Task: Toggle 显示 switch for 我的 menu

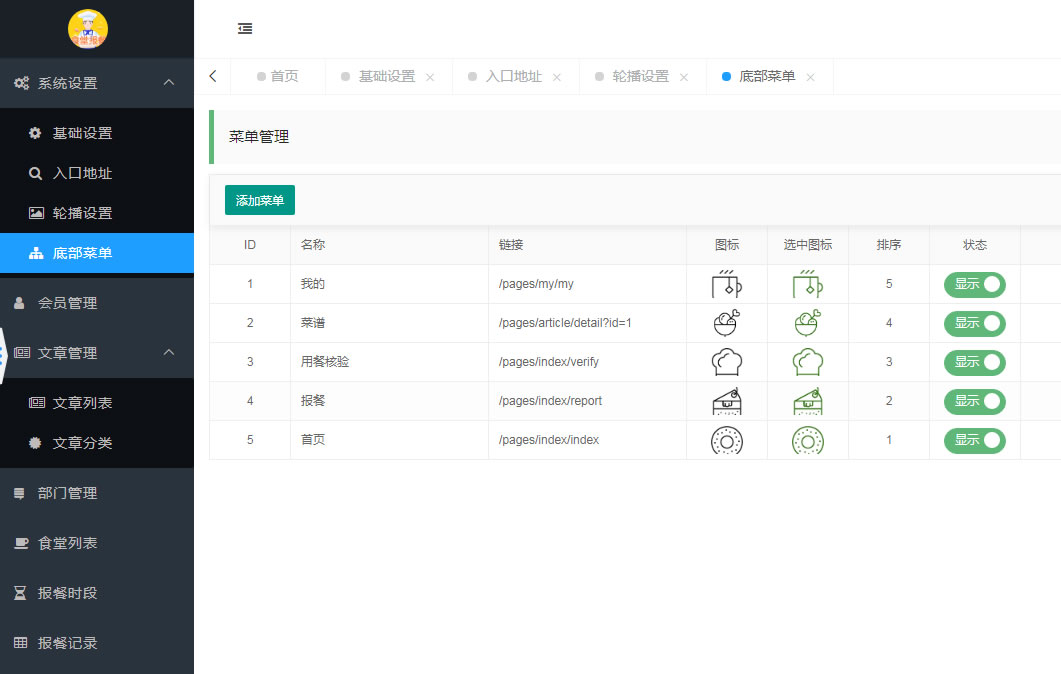Action: point(974,284)
